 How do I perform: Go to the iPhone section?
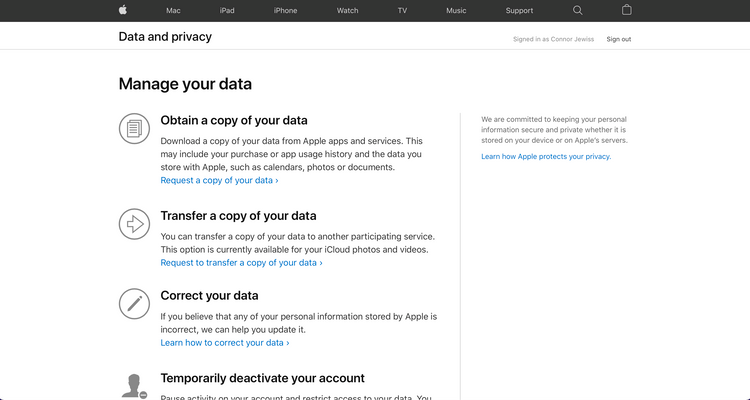286,11
